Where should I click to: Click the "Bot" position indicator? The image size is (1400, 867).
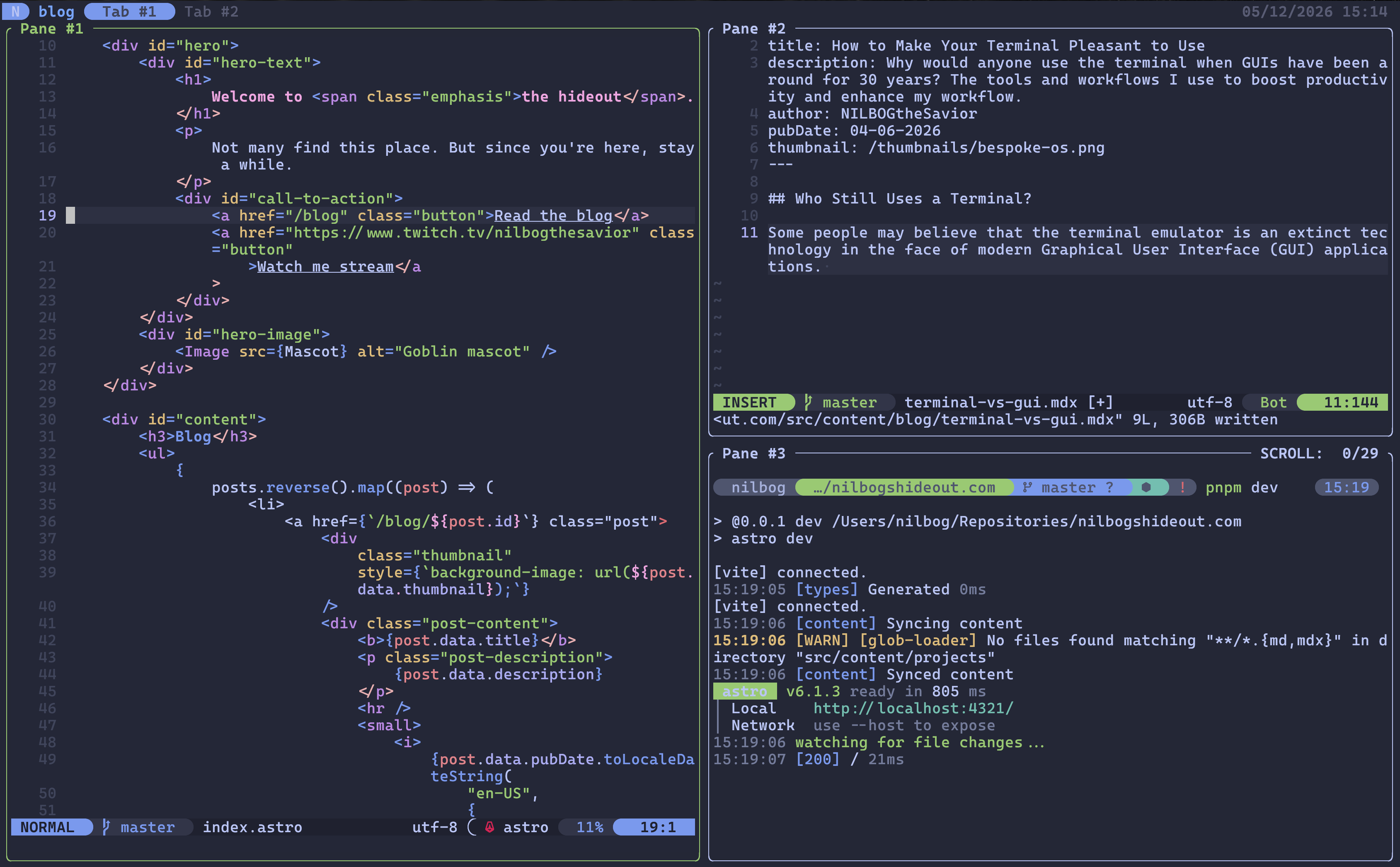(1273, 402)
